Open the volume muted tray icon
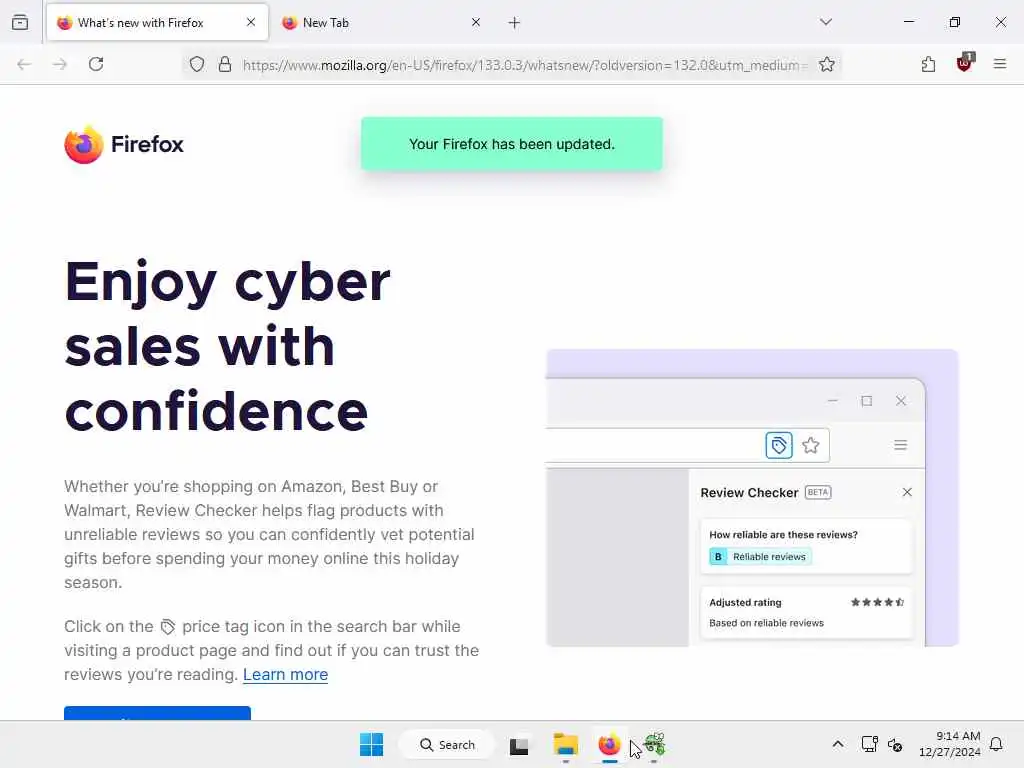Viewport: 1024px width, 768px height. [x=895, y=744]
